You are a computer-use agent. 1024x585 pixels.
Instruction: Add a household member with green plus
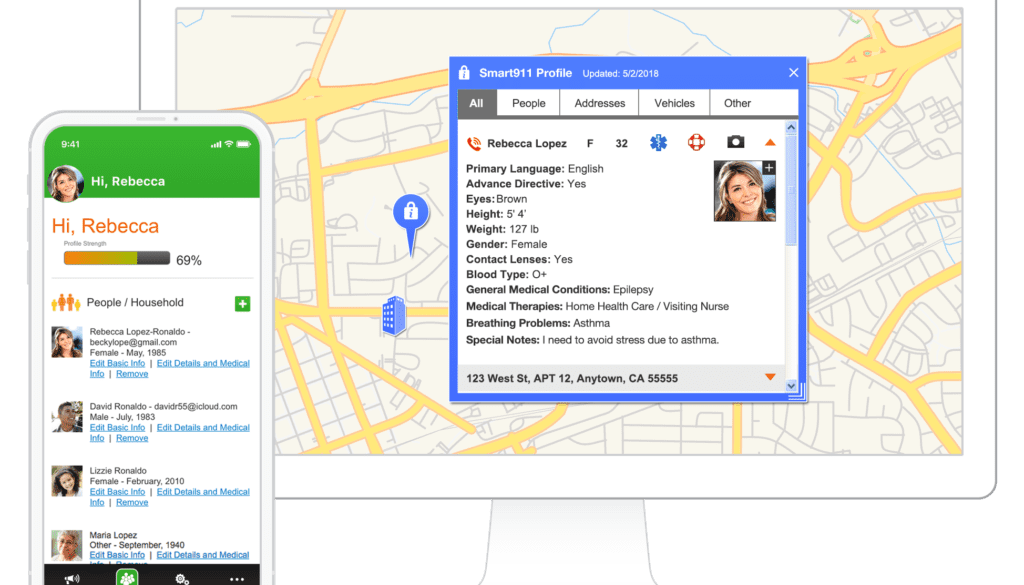(x=242, y=304)
